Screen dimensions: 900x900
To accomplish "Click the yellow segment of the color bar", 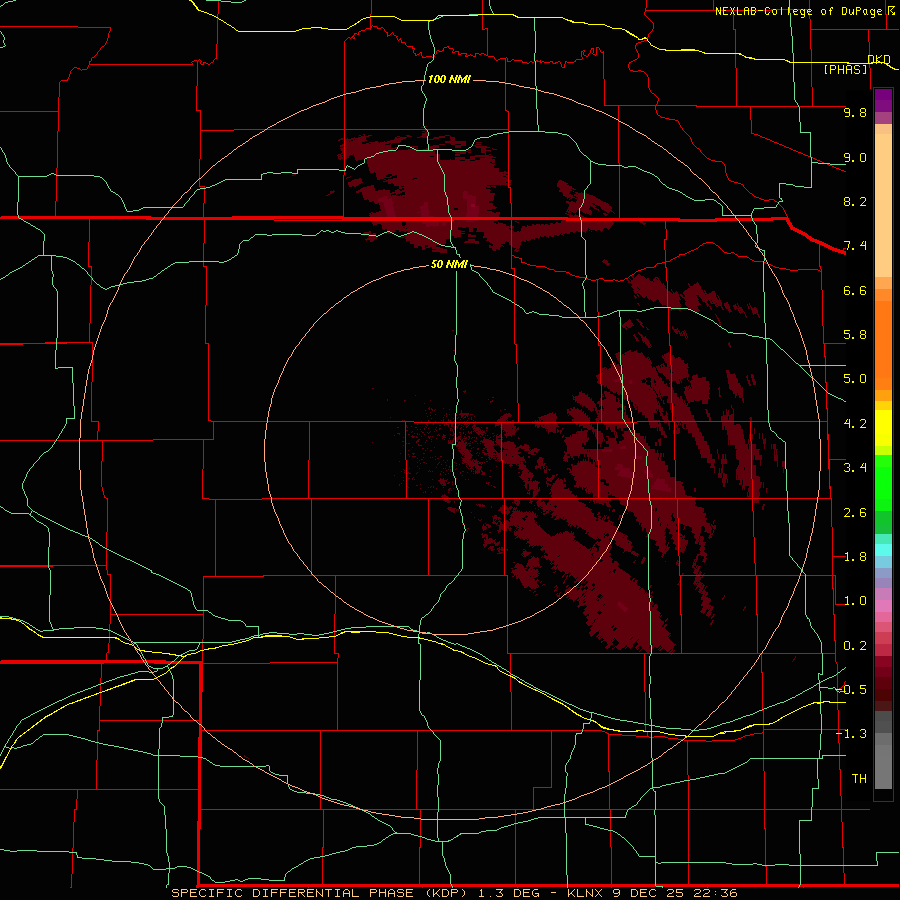I will click(x=883, y=428).
